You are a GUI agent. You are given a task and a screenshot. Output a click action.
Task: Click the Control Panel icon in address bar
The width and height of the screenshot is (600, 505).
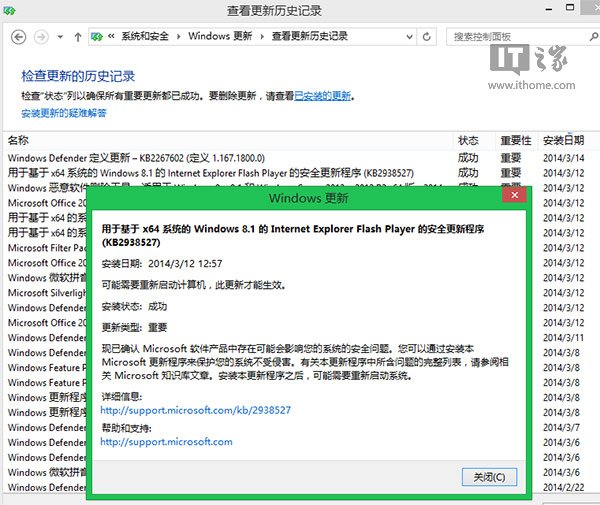coord(97,37)
